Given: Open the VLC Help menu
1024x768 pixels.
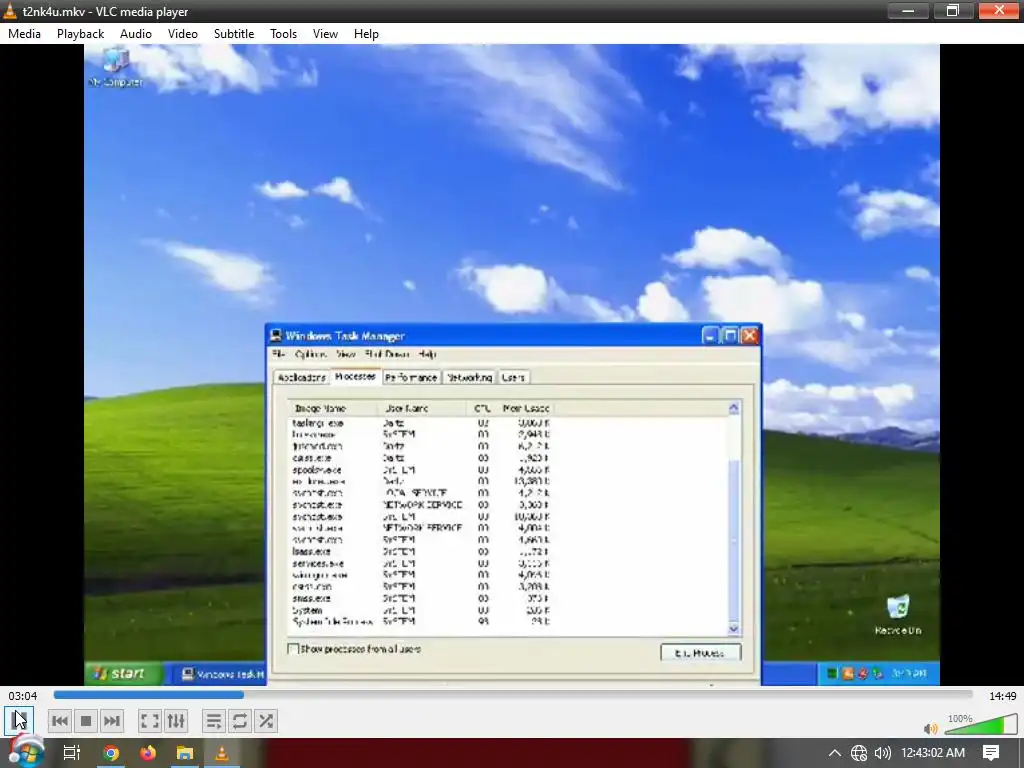Looking at the screenshot, I should coord(366,34).
